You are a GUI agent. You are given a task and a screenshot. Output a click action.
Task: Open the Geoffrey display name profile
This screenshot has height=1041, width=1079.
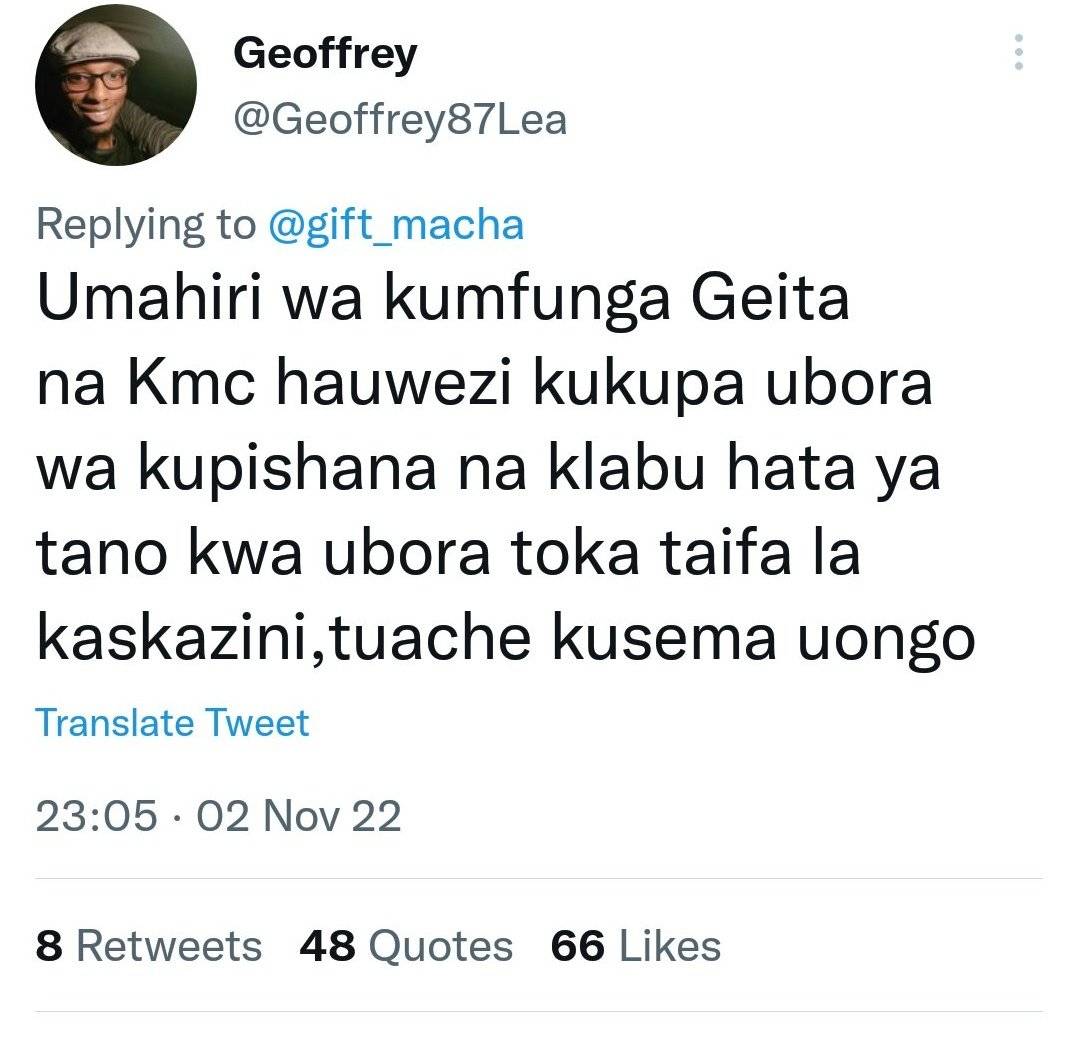[x=325, y=54]
